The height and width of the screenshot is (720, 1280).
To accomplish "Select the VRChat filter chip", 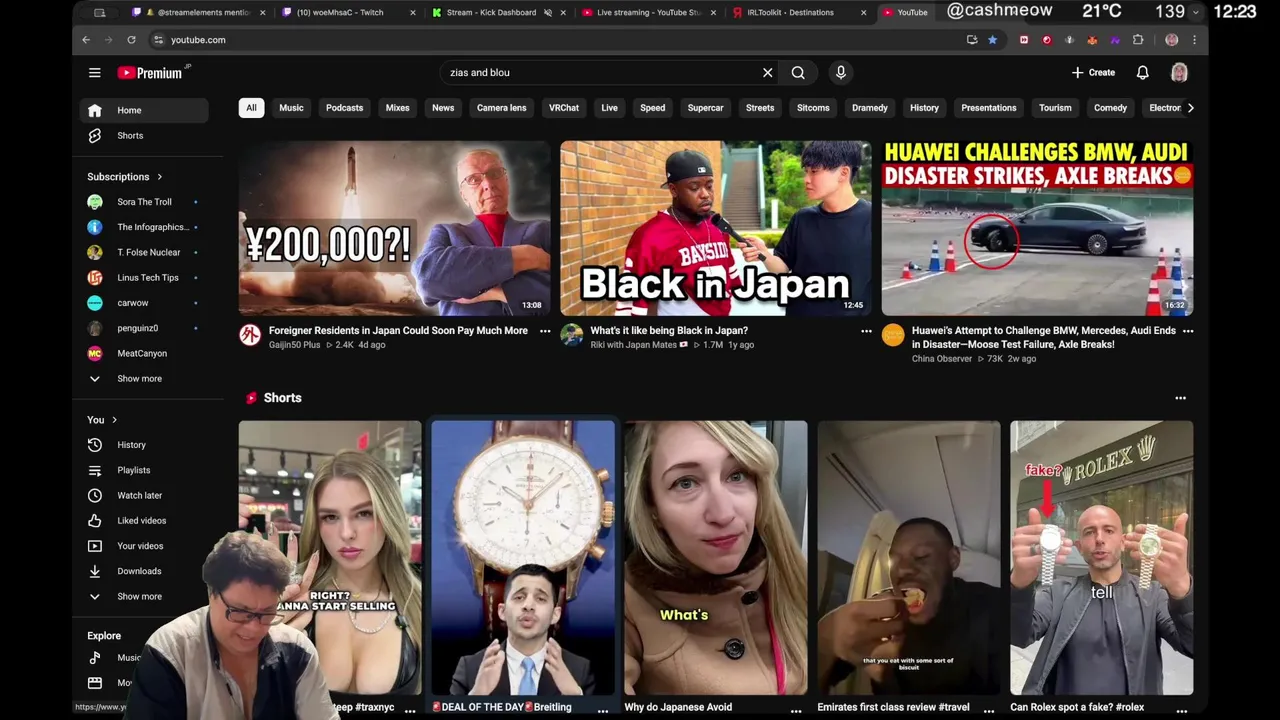I will click(x=564, y=108).
